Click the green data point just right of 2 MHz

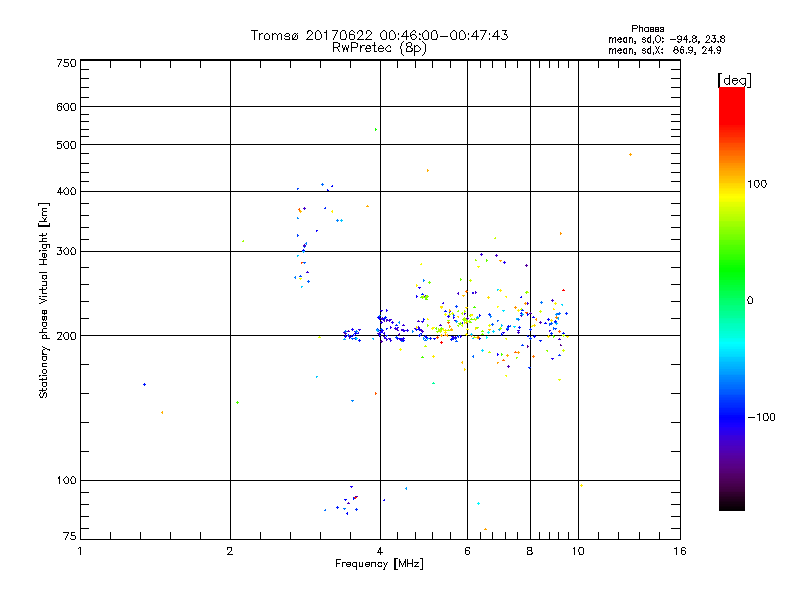click(x=237, y=402)
